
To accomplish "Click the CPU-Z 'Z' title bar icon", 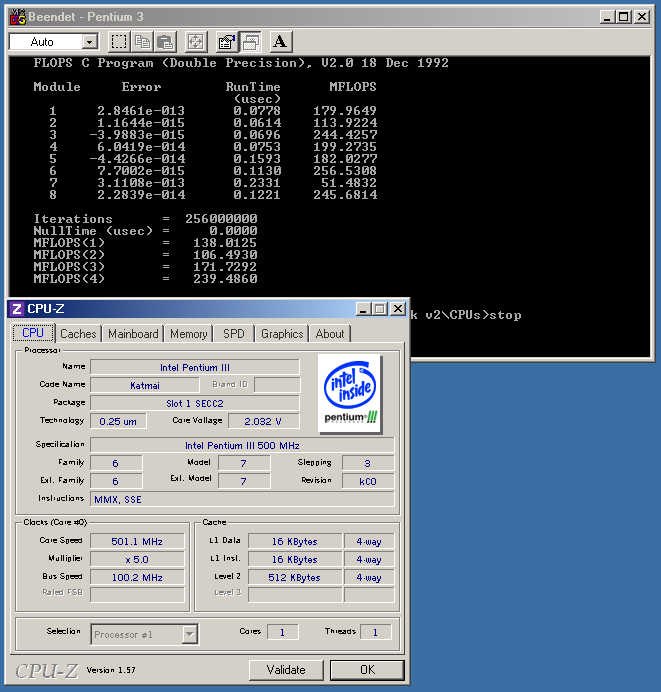I will tap(17, 309).
